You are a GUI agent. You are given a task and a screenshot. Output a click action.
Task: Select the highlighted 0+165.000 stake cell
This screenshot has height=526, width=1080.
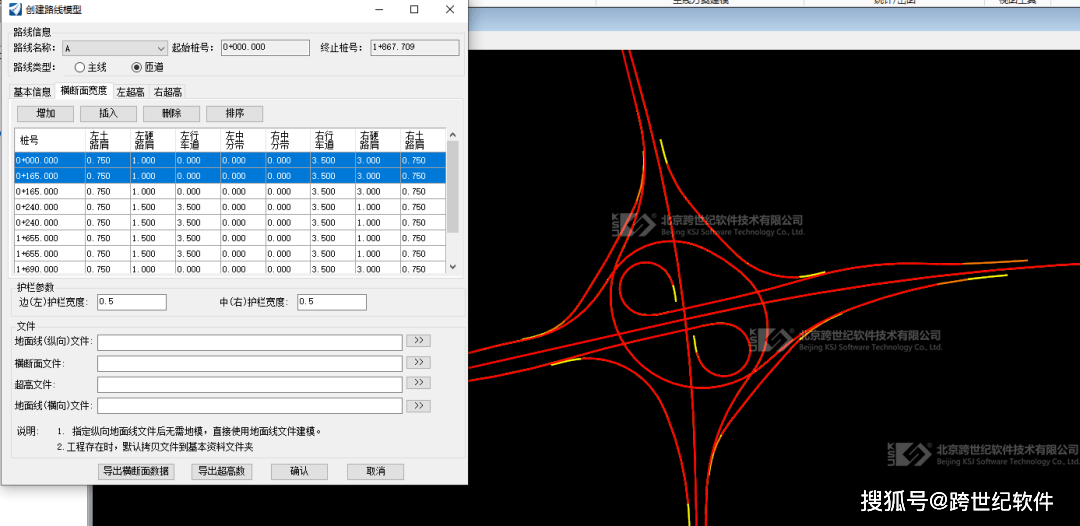pyautogui.click(x=50, y=176)
